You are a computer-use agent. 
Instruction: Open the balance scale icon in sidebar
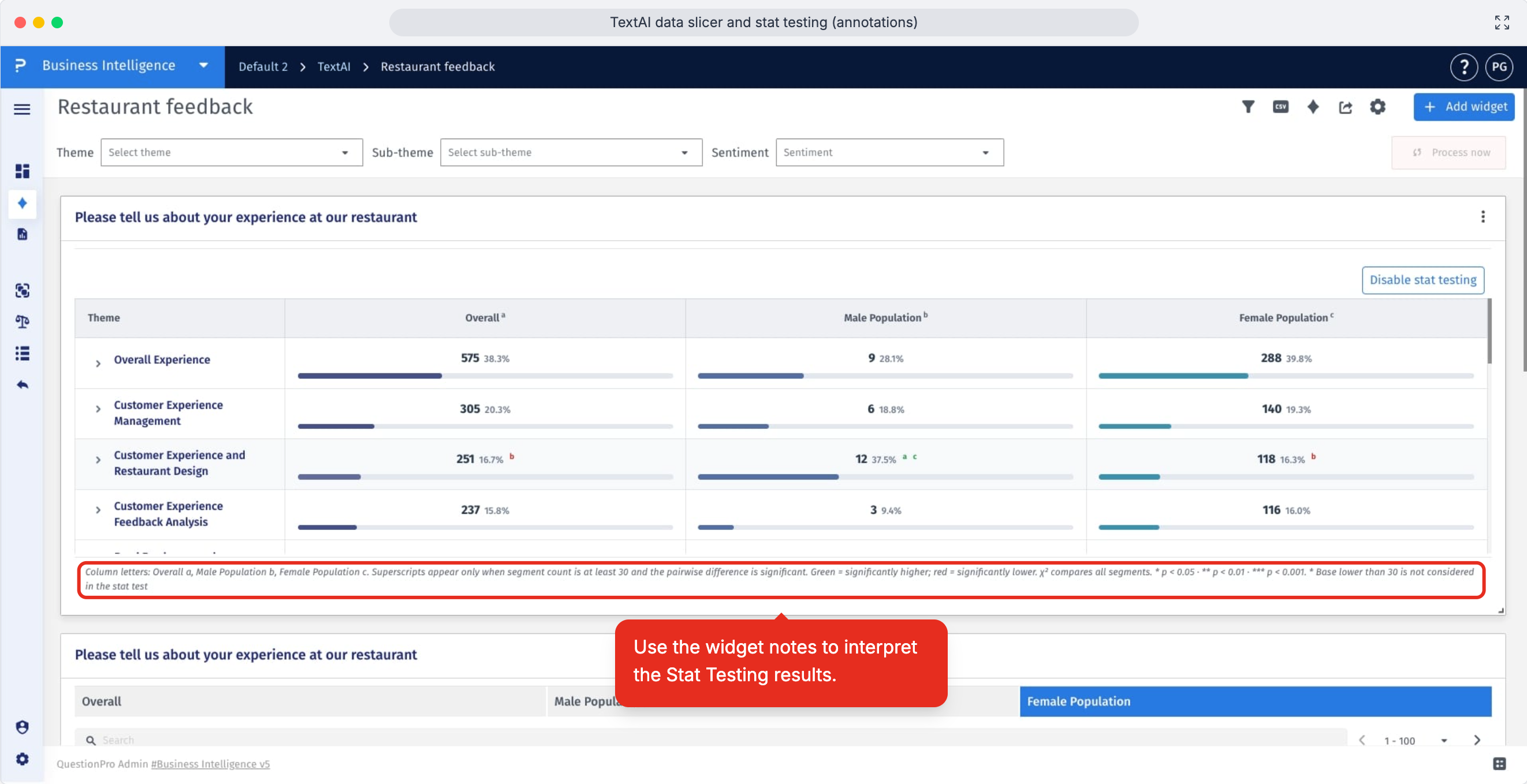(x=22, y=322)
